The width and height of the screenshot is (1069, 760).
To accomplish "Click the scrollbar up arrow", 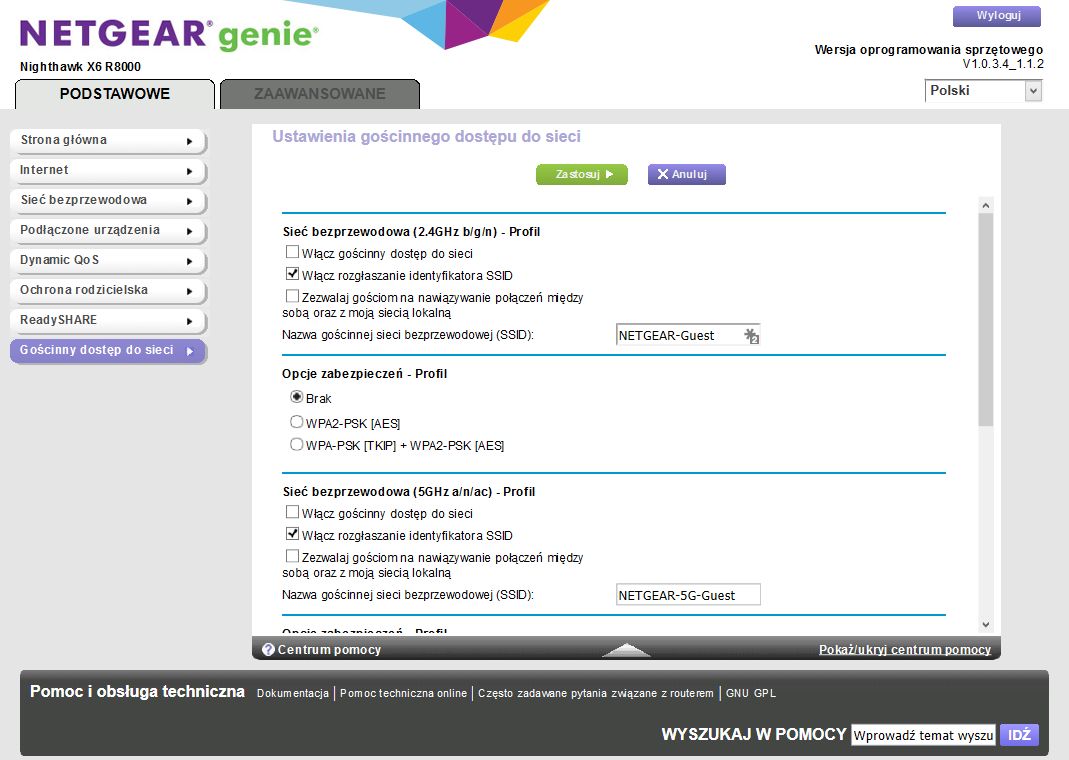I will point(985,205).
